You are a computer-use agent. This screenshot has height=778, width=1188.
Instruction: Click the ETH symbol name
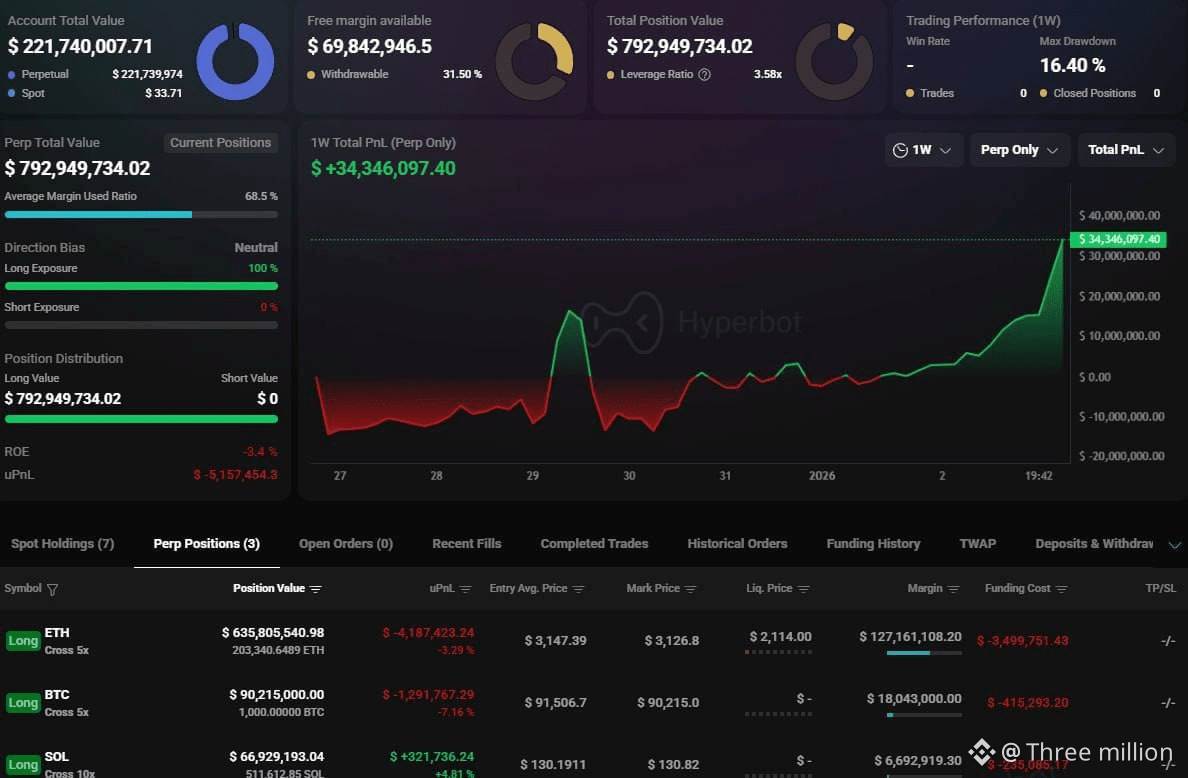point(57,633)
